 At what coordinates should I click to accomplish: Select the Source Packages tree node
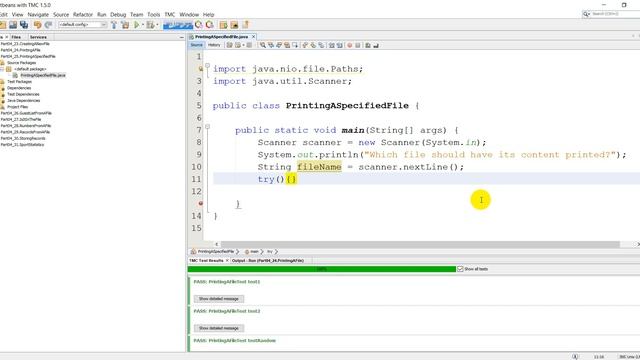click(21, 63)
